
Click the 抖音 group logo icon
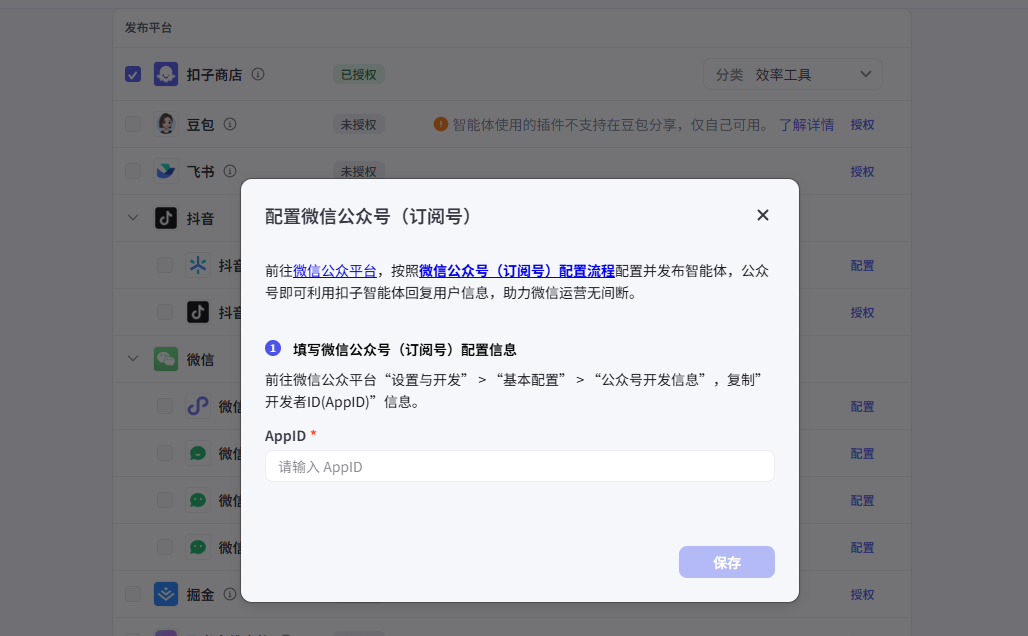[166, 218]
